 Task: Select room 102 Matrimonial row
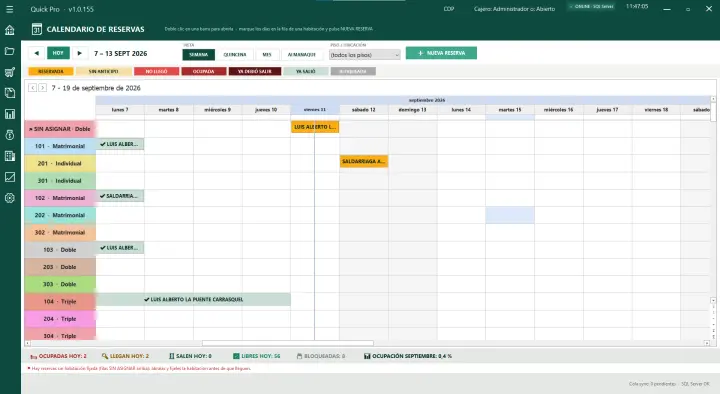[60, 198]
